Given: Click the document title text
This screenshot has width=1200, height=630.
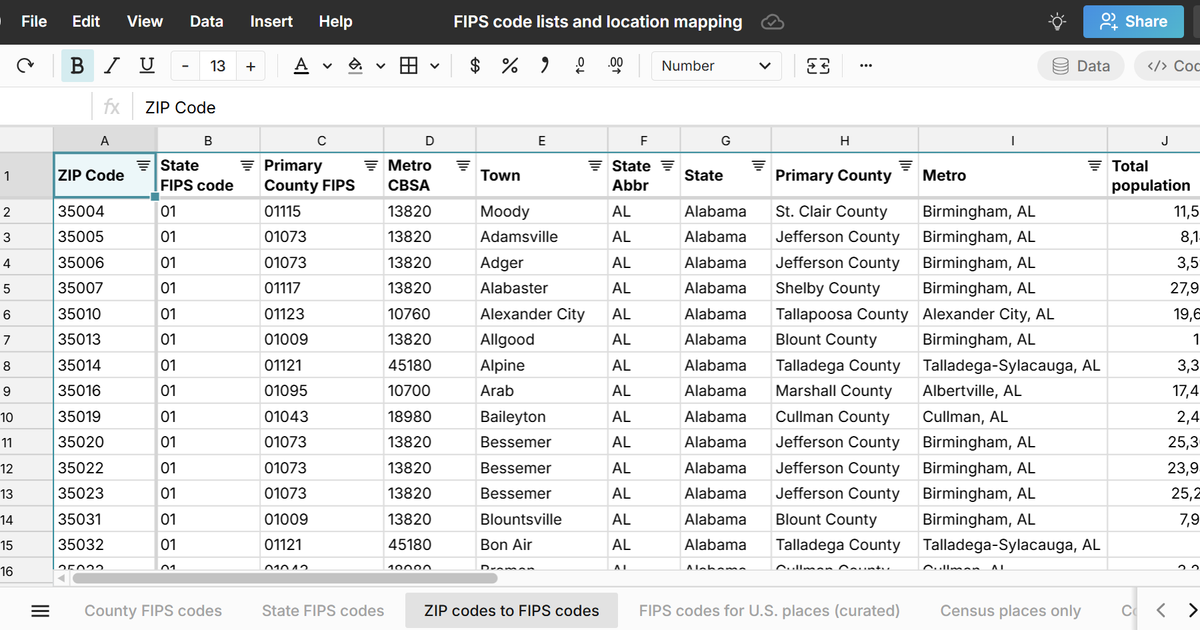Looking at the screenshot, I should (x=598, y=21).
